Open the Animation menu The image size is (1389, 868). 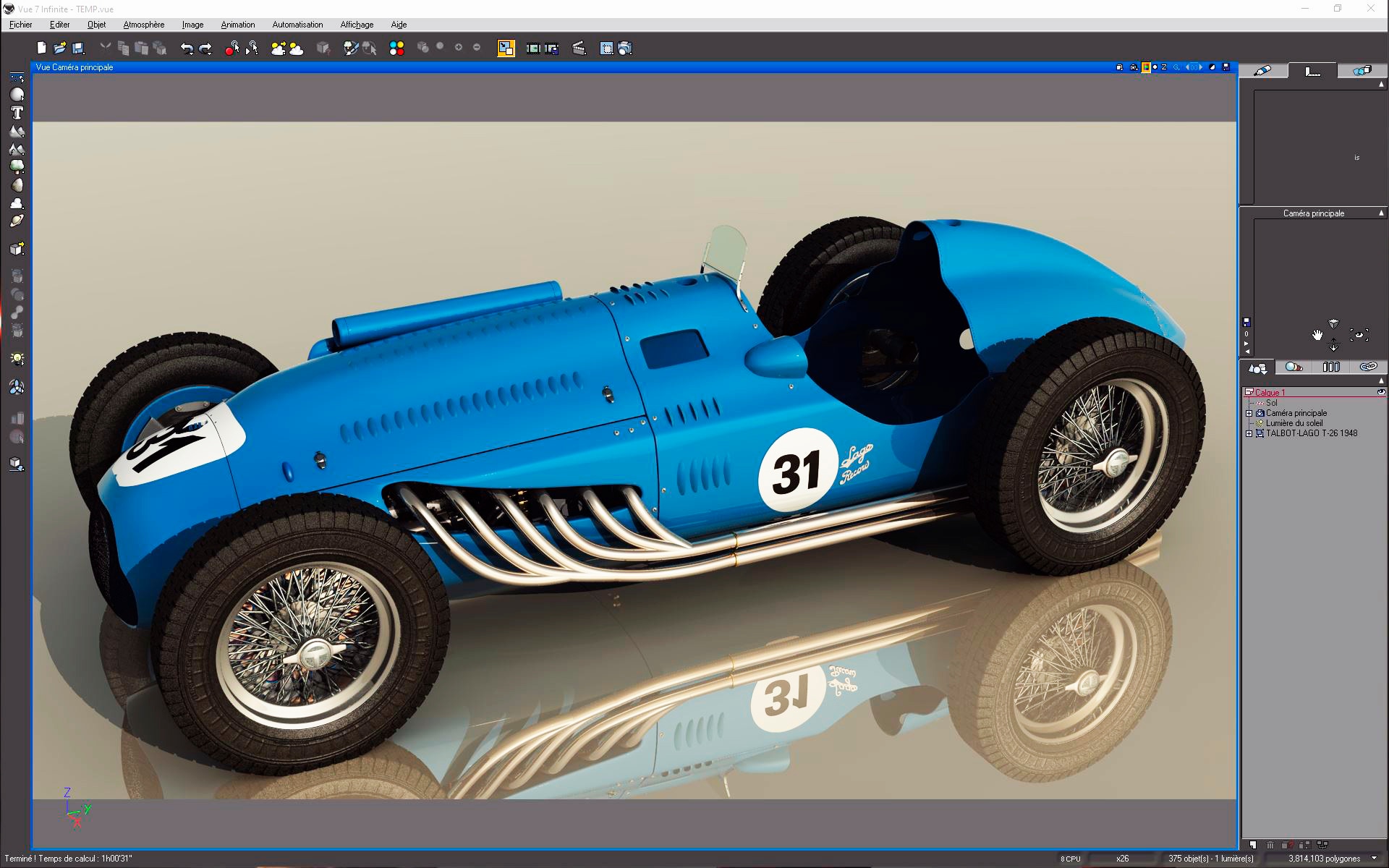(x=237, y=25)
